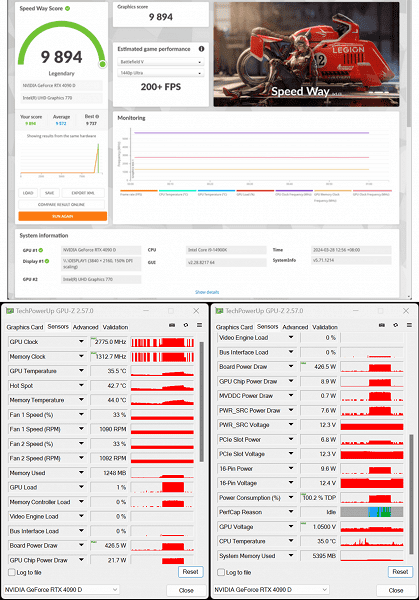Screen dimensions: 419x600
Task: Click the refresh icon in left GPU-Z window
Action: pos(186,325)
